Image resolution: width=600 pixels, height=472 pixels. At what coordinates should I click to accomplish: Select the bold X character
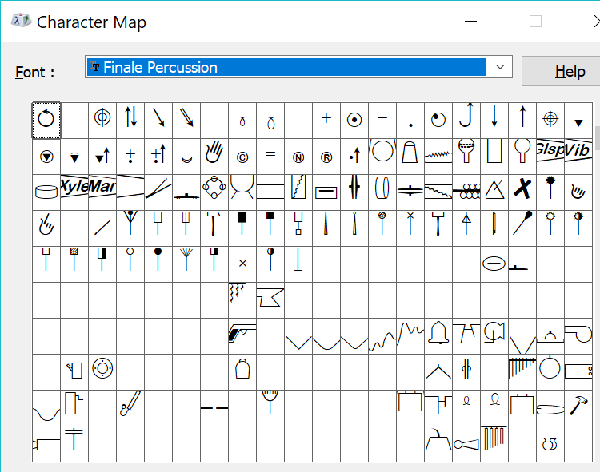(521, 188)
